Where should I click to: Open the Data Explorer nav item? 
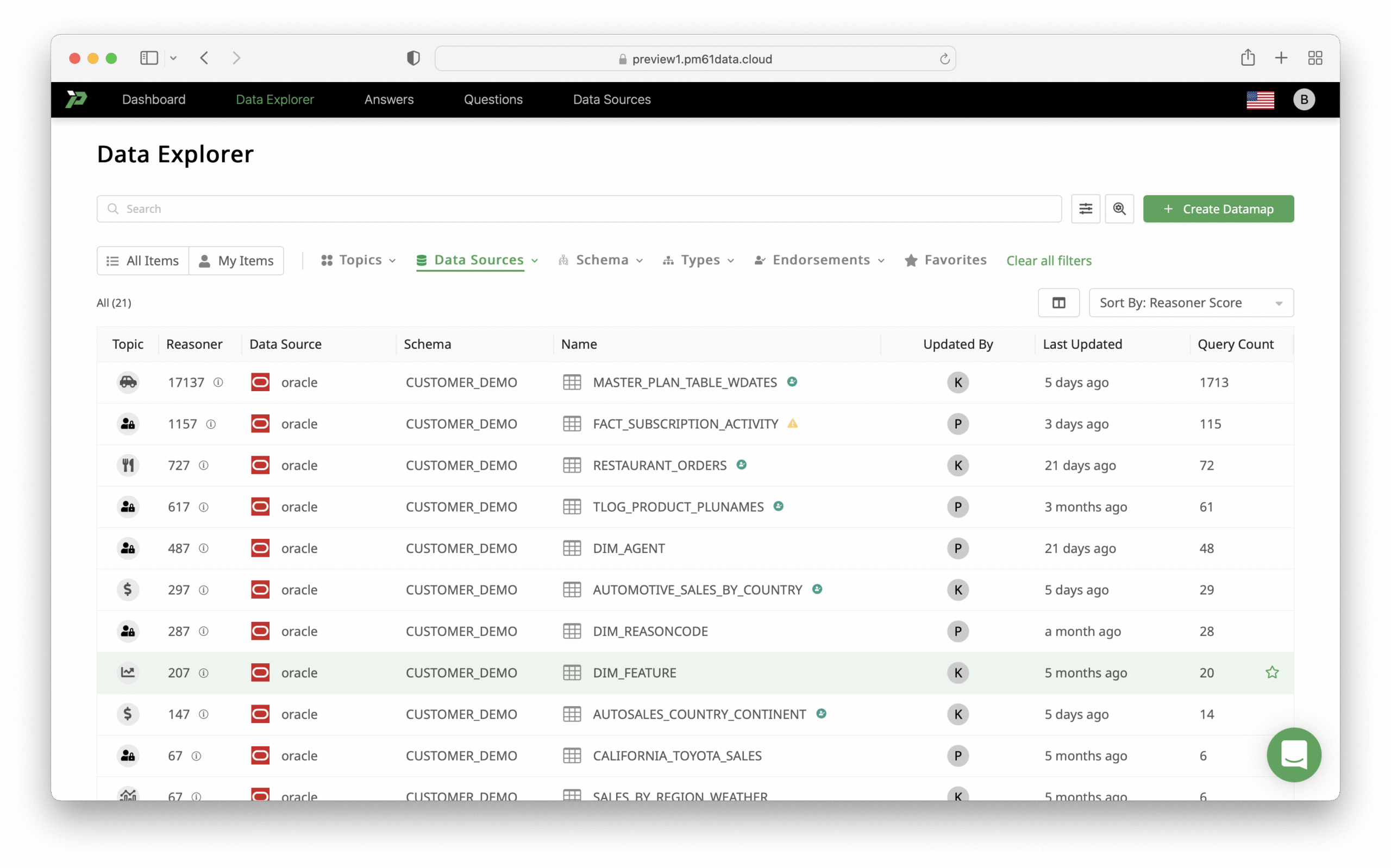[x=275, y=100]
